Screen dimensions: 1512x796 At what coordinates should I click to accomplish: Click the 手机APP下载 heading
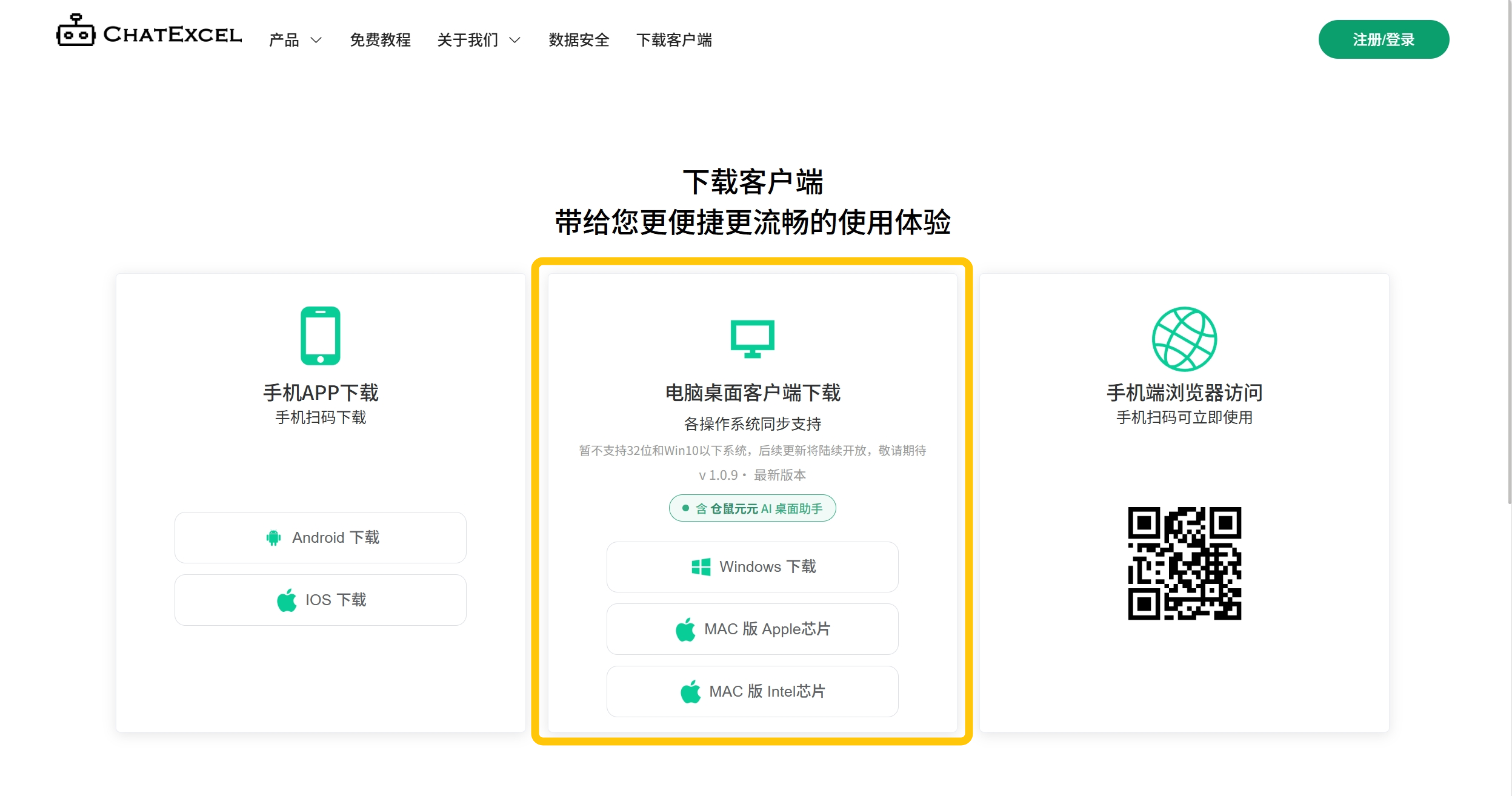321,393
